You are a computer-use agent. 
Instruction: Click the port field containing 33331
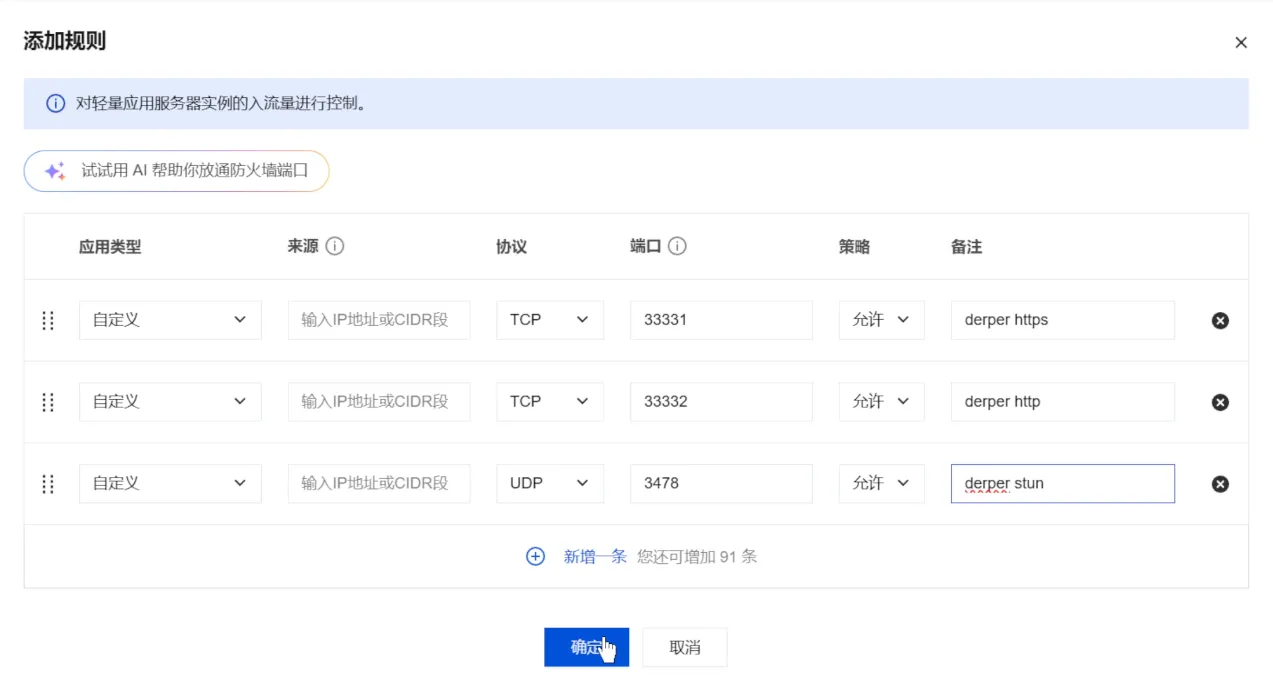pyautogui.click(x=720, y=320)
